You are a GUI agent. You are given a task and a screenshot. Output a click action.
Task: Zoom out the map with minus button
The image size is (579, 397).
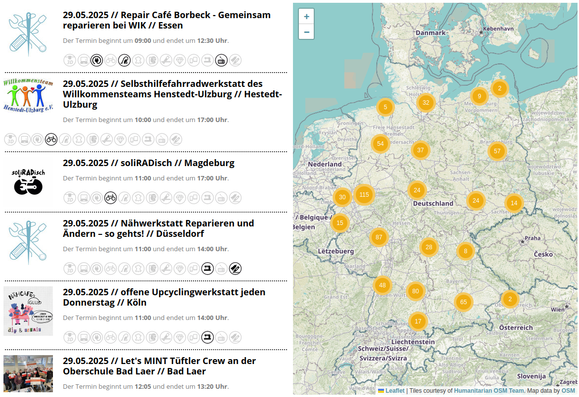tap(306, 32)
